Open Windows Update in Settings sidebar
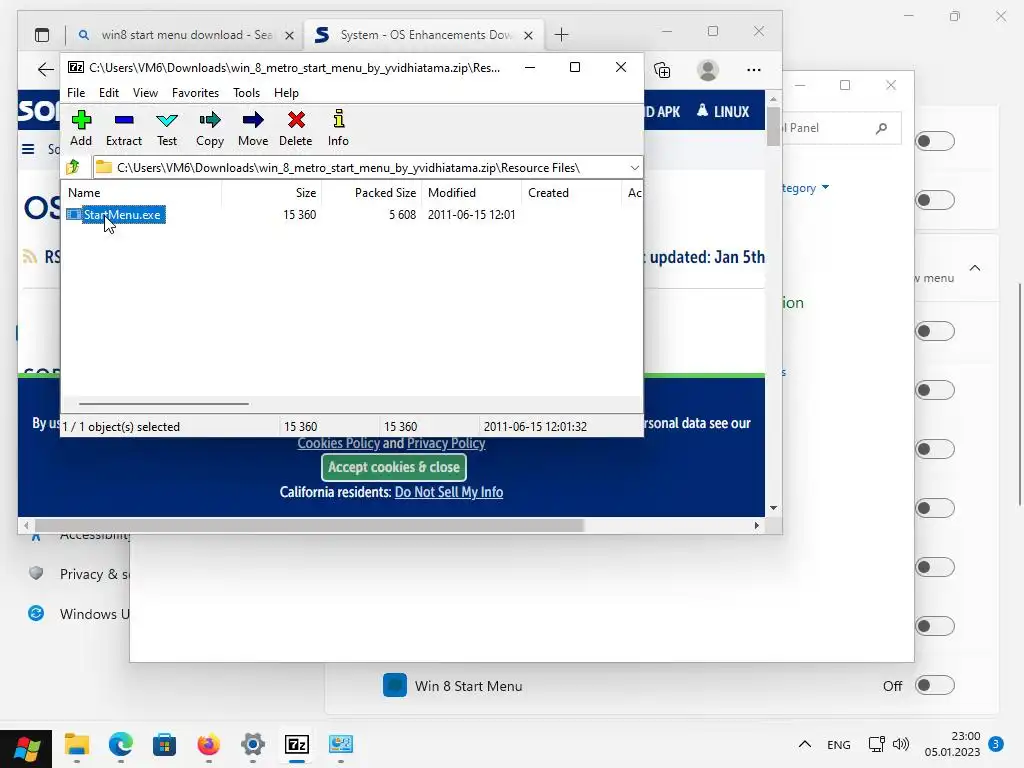 pyautogui.click(x=79, y=614)
